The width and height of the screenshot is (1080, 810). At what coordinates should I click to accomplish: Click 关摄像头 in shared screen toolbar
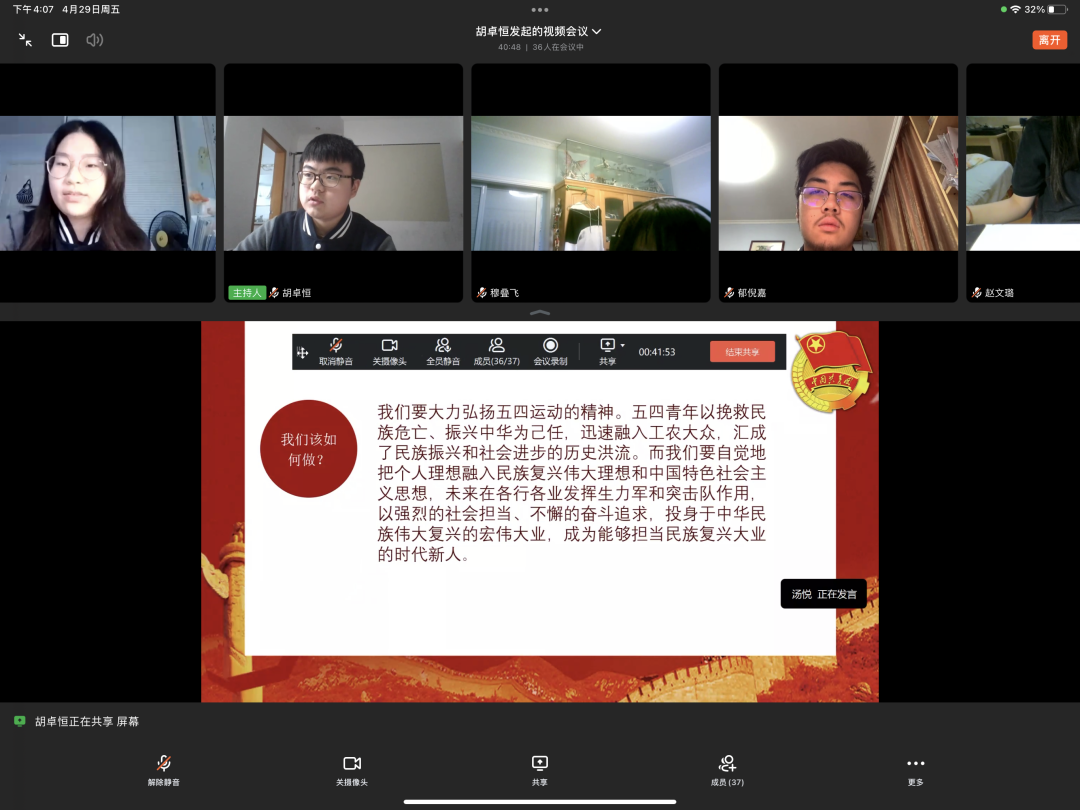[x=389, y=352]
